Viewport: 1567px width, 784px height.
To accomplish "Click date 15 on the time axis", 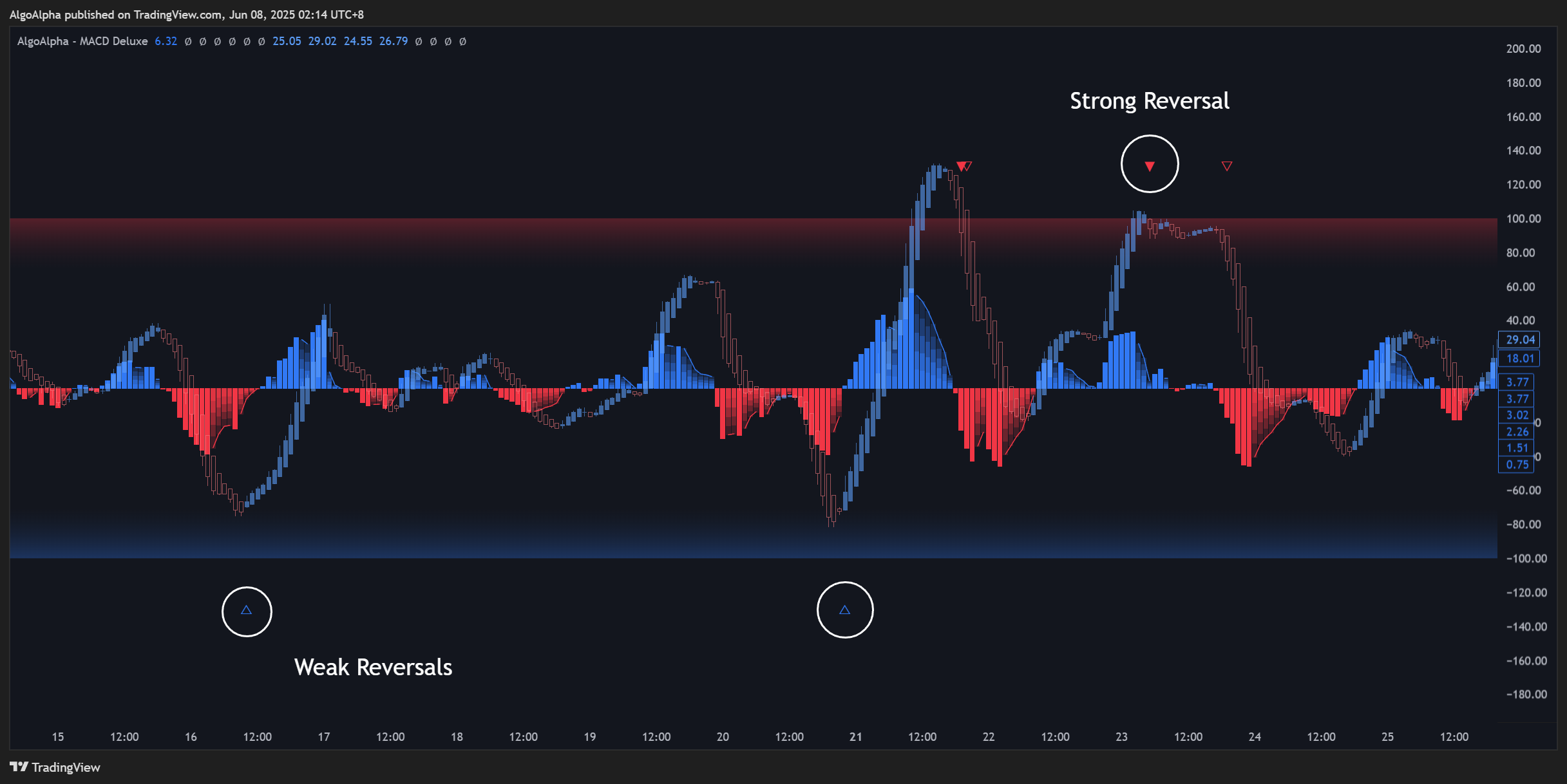I will coord(58,737).
